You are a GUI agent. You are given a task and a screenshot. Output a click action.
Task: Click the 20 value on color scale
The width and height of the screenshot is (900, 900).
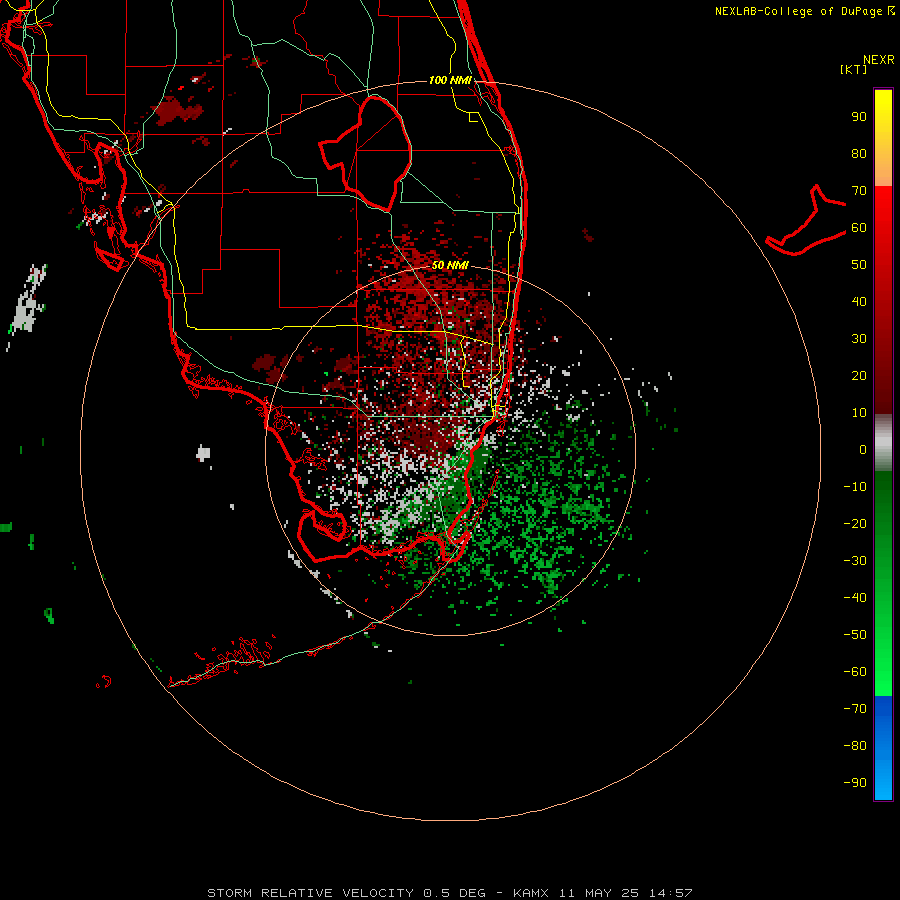[859, 375]
